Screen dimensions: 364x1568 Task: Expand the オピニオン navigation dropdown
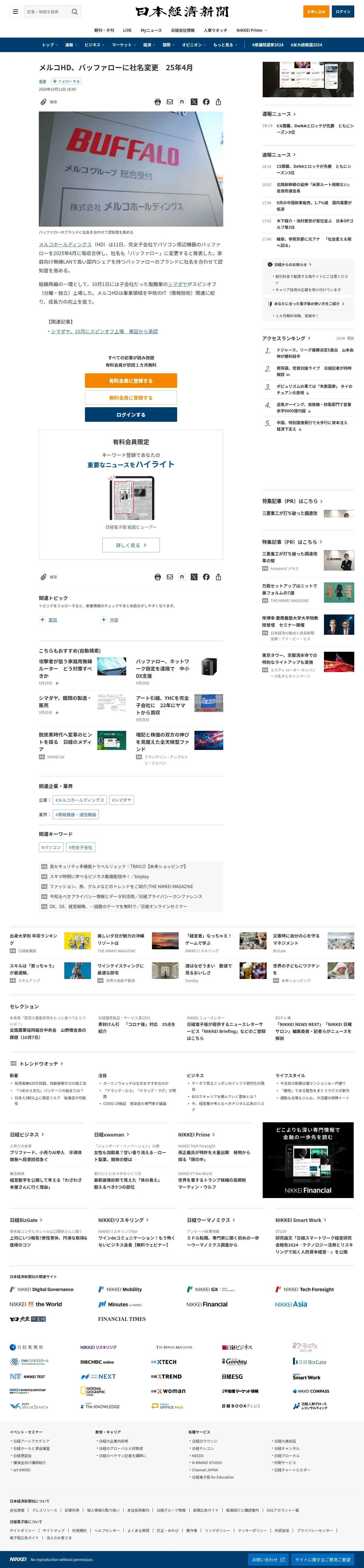pos(193,45)
